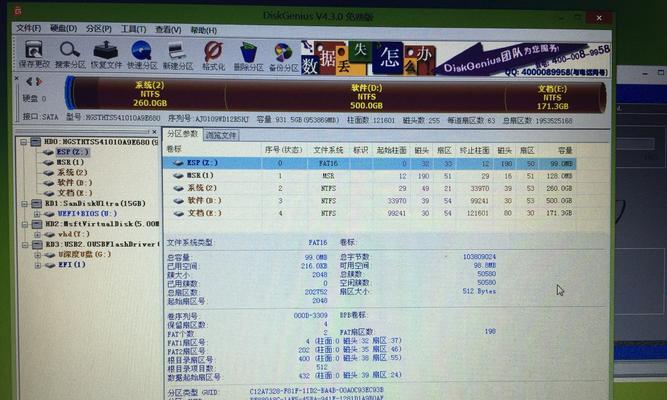Open the 工具(T) menu
Viewport: 667px width, 400px height.
click(x=133, y=29)
